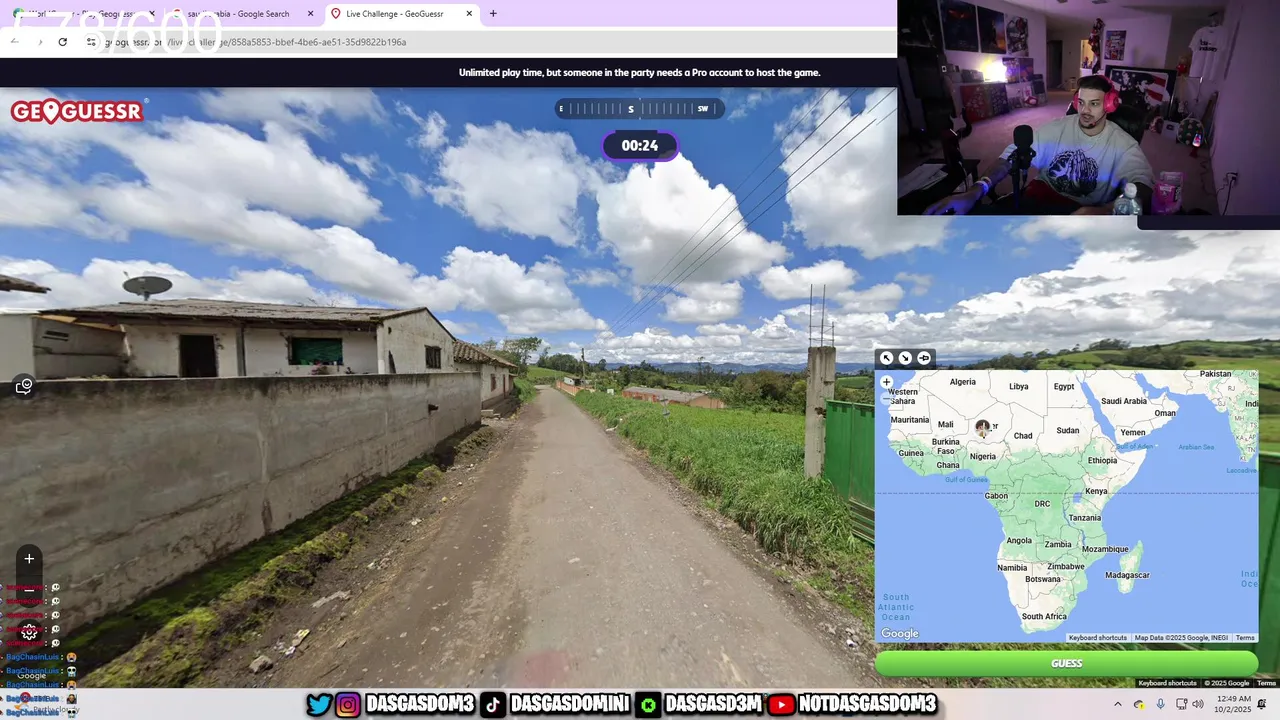Click Tanzania label on the map
The height and width of the screenshot is (720, 1280).
(x=1085, y=518)
